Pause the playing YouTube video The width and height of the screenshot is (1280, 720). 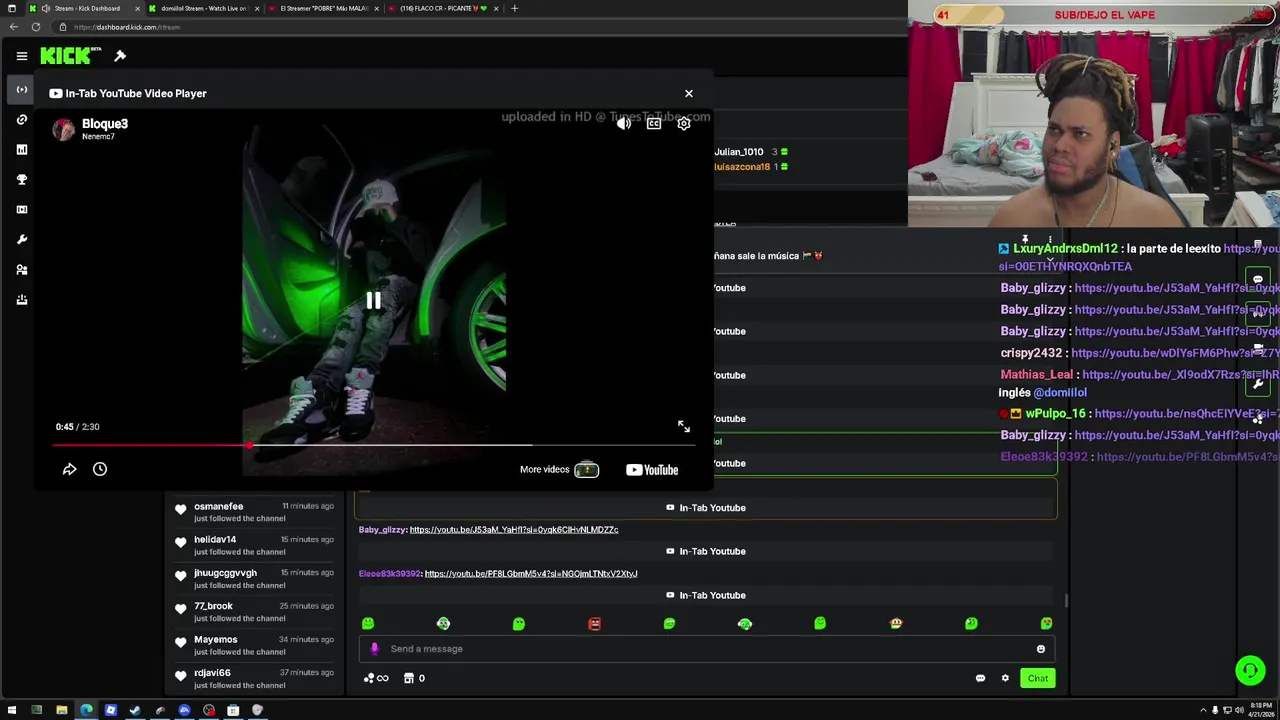tap(373, 301)
